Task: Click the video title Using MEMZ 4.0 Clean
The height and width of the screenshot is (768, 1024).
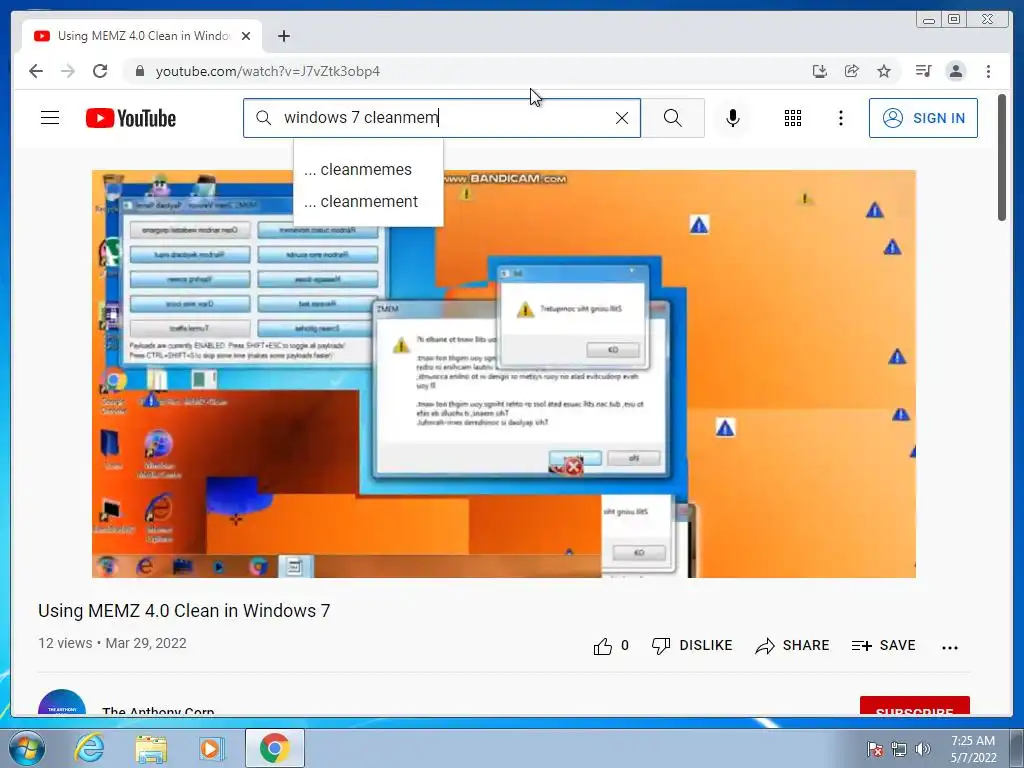Action: pyautogui.click(x=184, y=611)
